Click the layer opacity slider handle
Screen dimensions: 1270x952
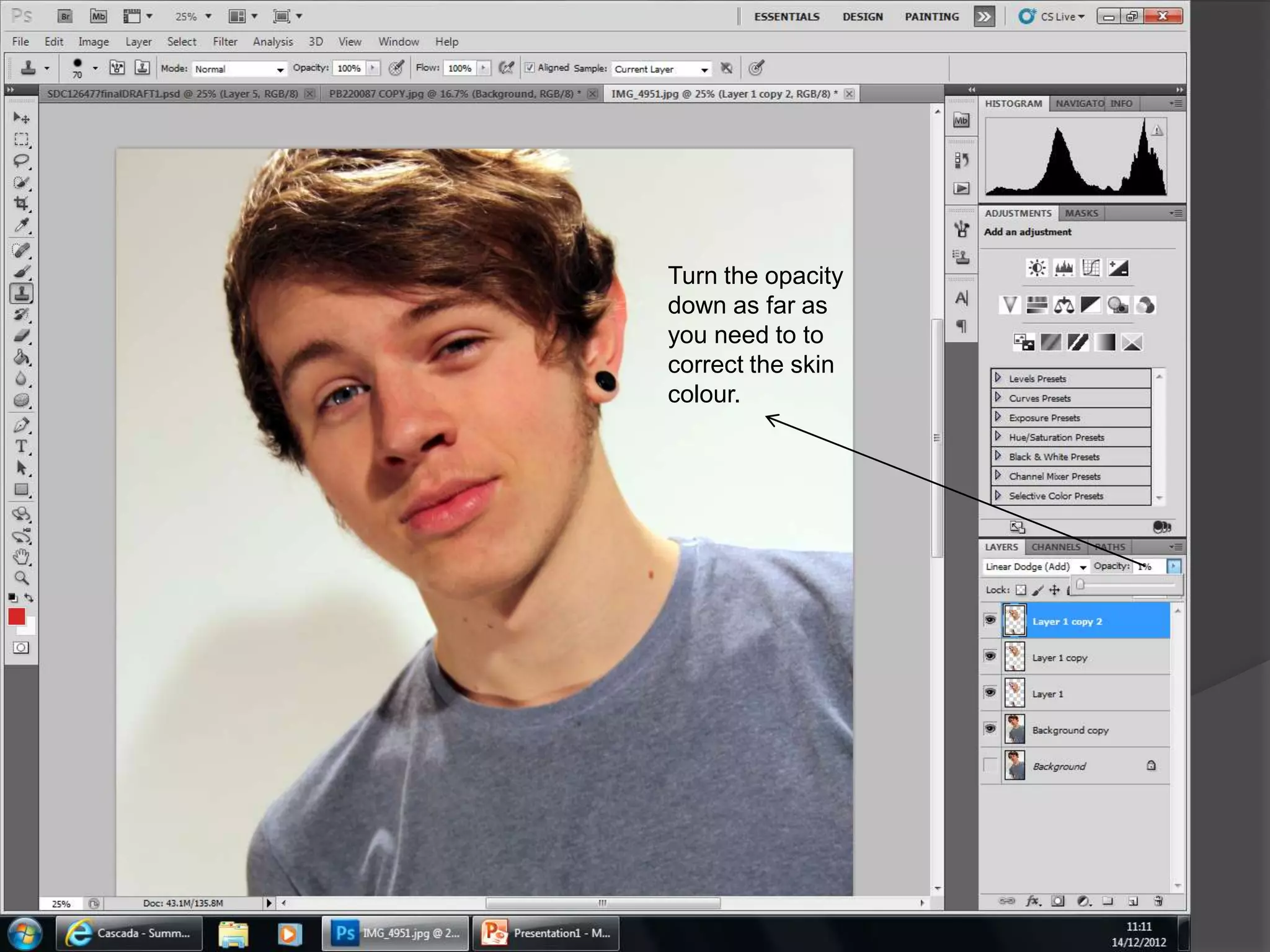click(x=1080, y=584)
